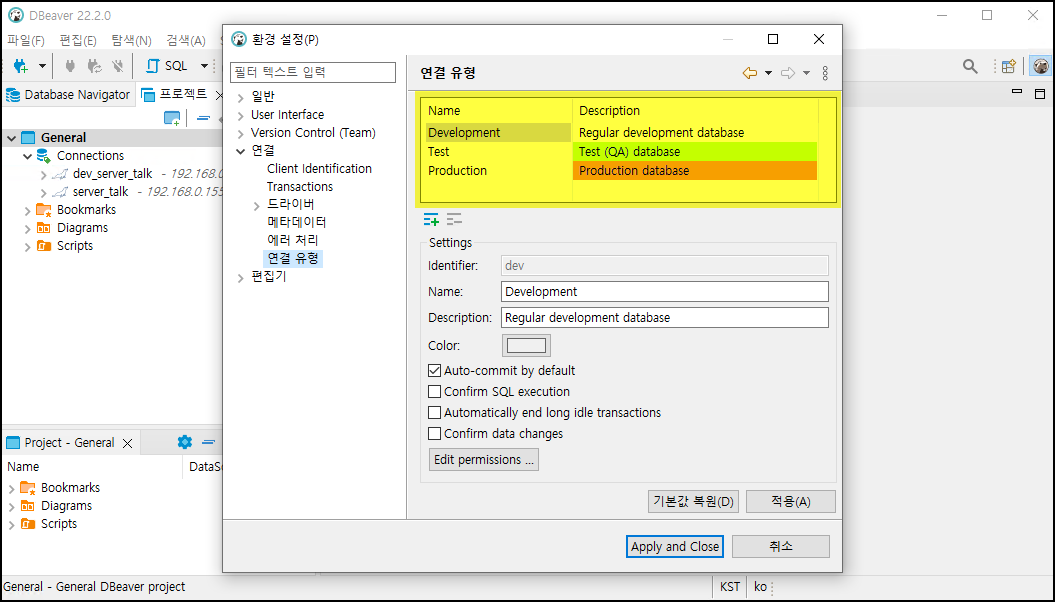Minimize the editor area panel
This screenshot has width=1055, height=602.
1017,91
